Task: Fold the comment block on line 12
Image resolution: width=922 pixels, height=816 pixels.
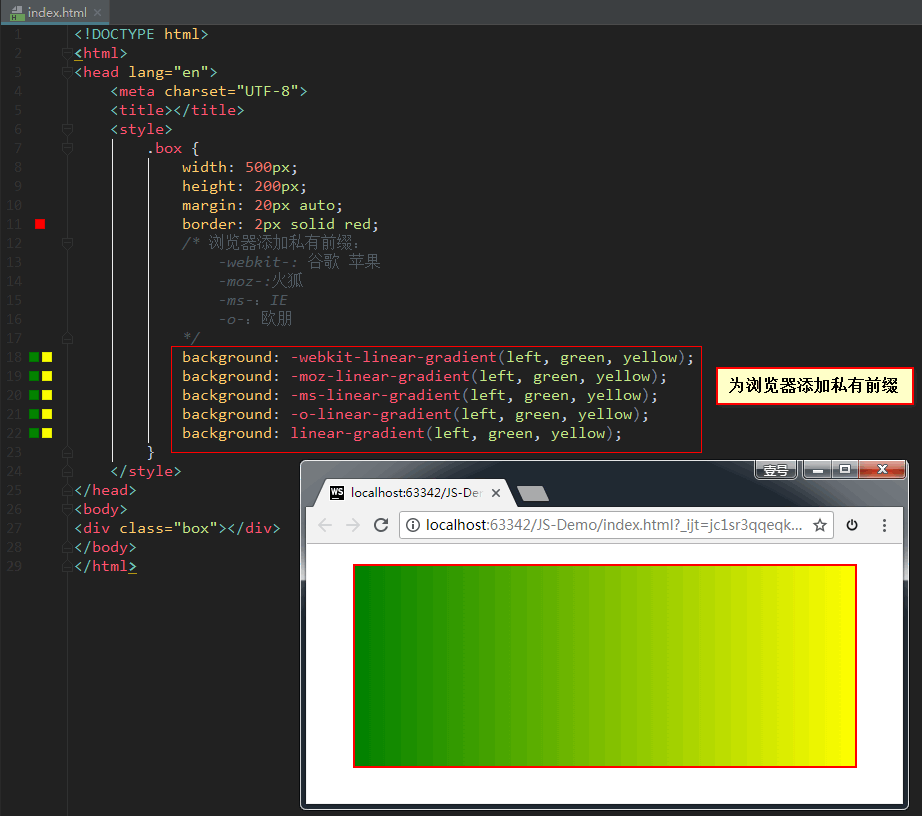Action: (68, 243)
